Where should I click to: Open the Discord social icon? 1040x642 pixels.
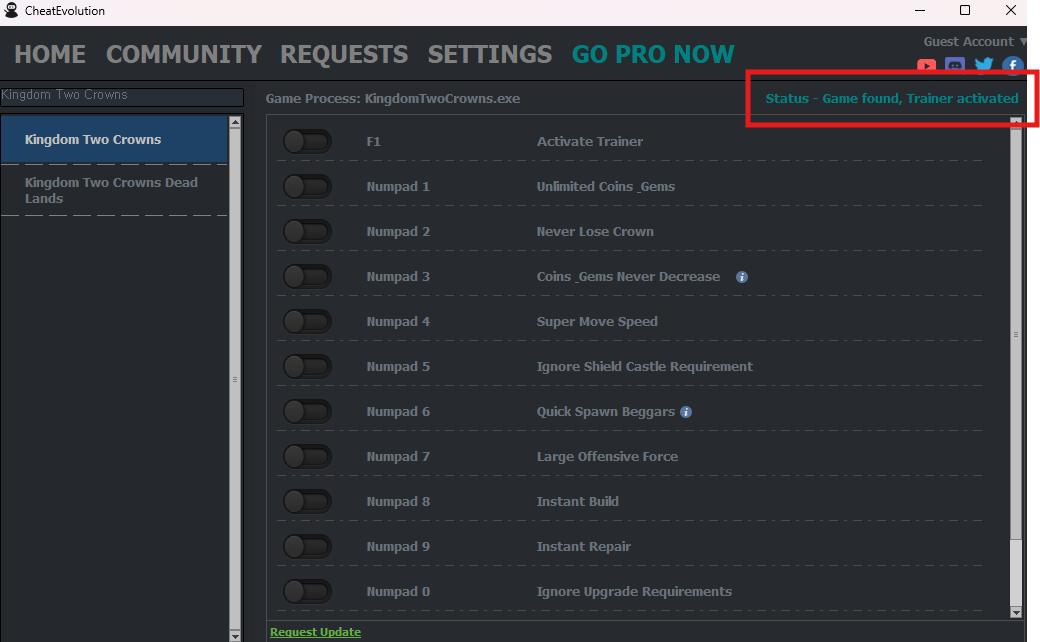(955, 66)
